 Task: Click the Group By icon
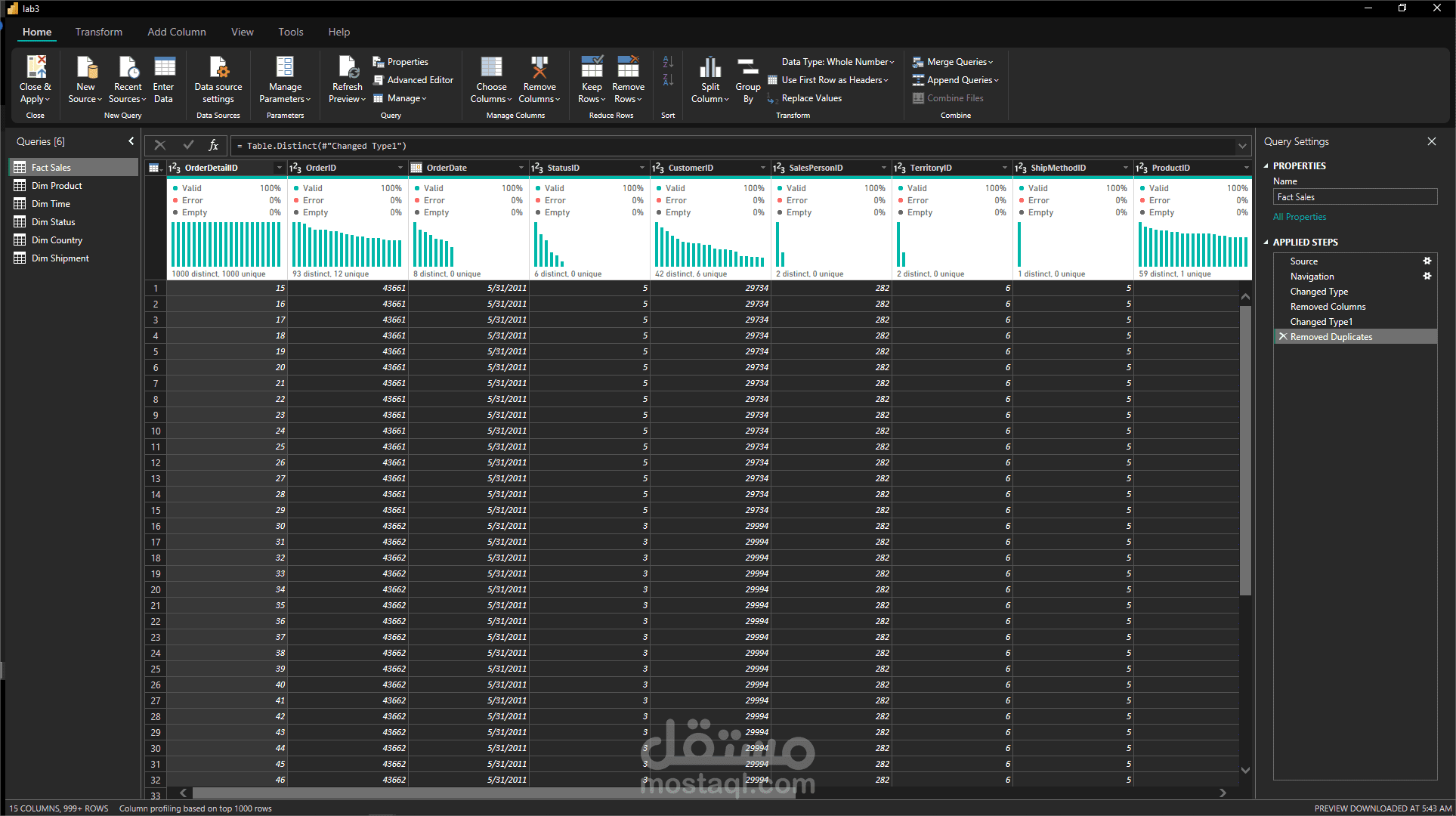coord(747,68)
